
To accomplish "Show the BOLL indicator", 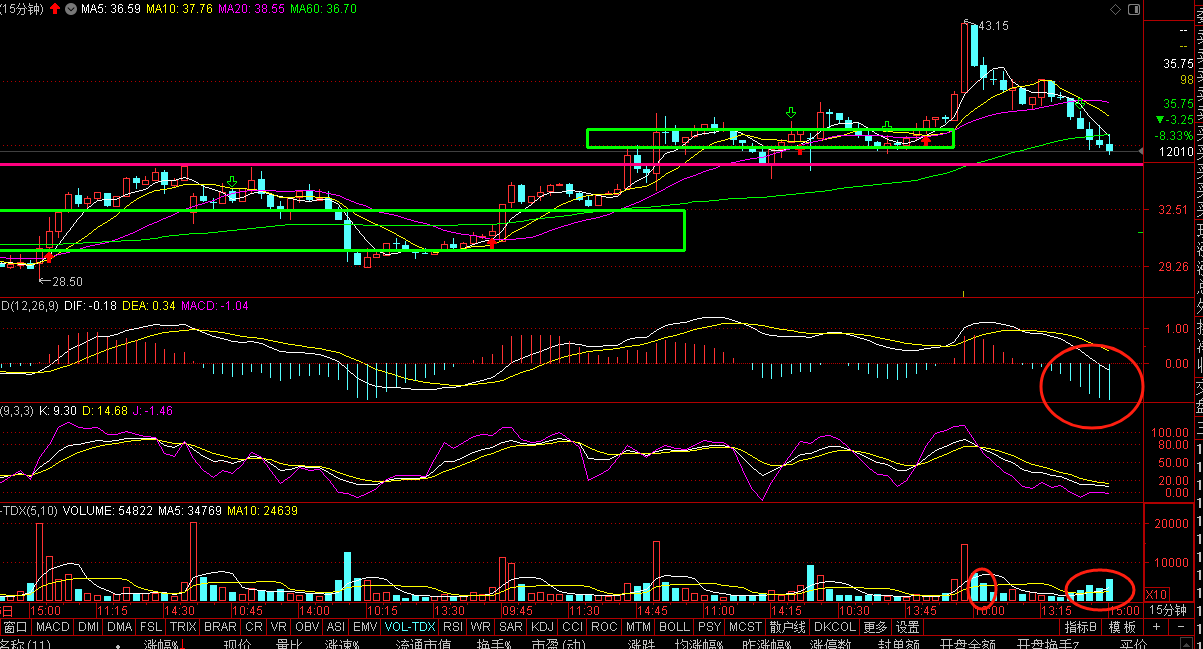I will point(675,627).
